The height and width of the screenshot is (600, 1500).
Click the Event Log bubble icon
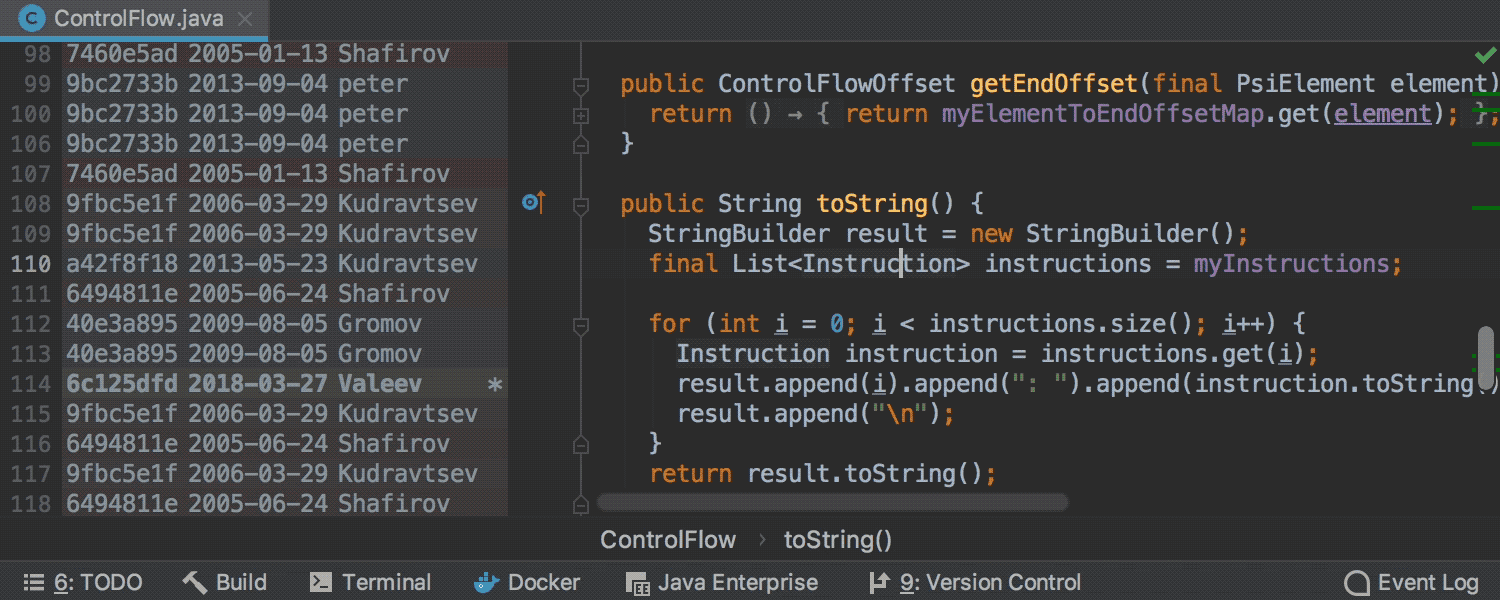click(x=1357, y=583)
